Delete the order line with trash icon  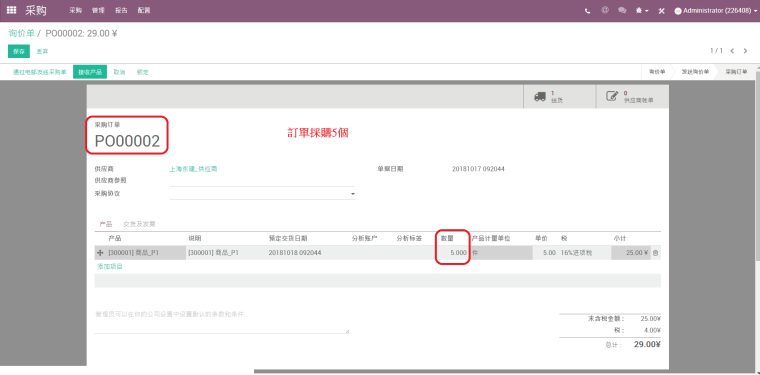pos(655,253)
